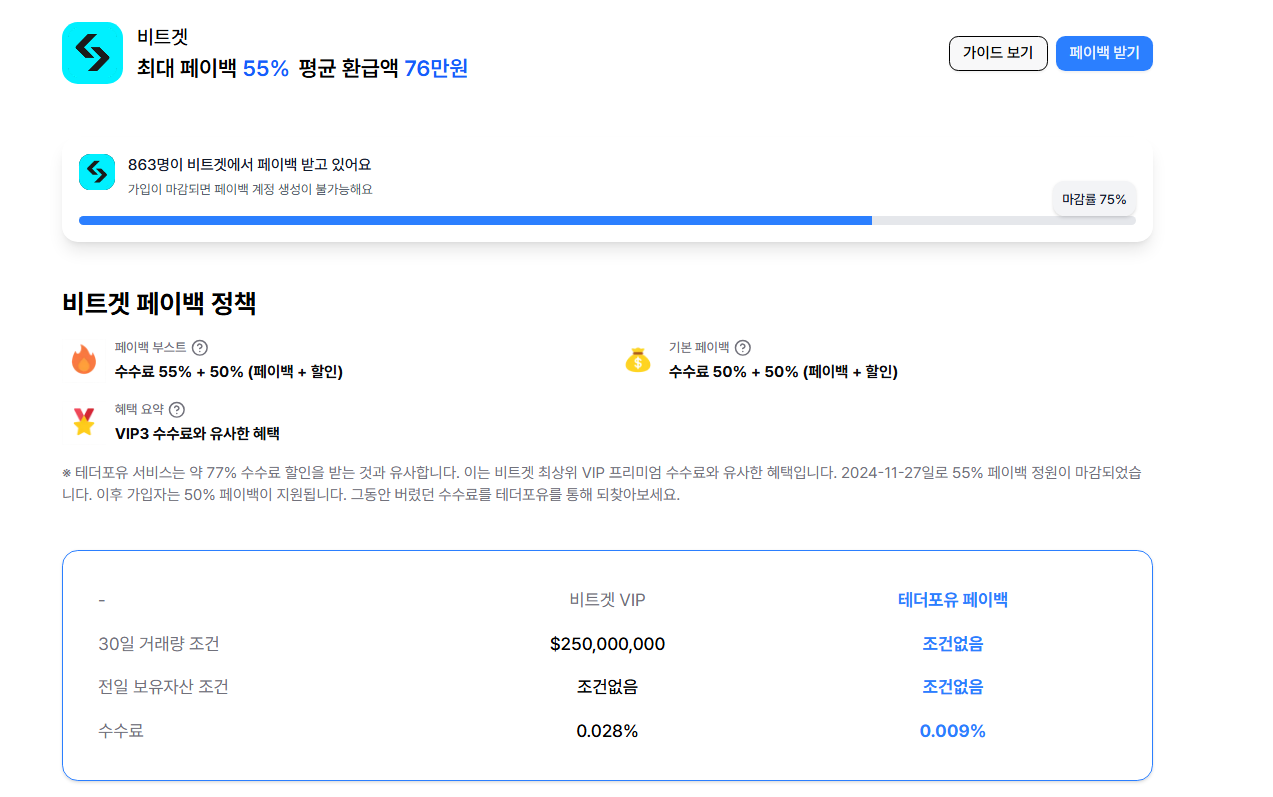
Task: Click the 테더포유 footnote paragraph
Action: (601, 483)
